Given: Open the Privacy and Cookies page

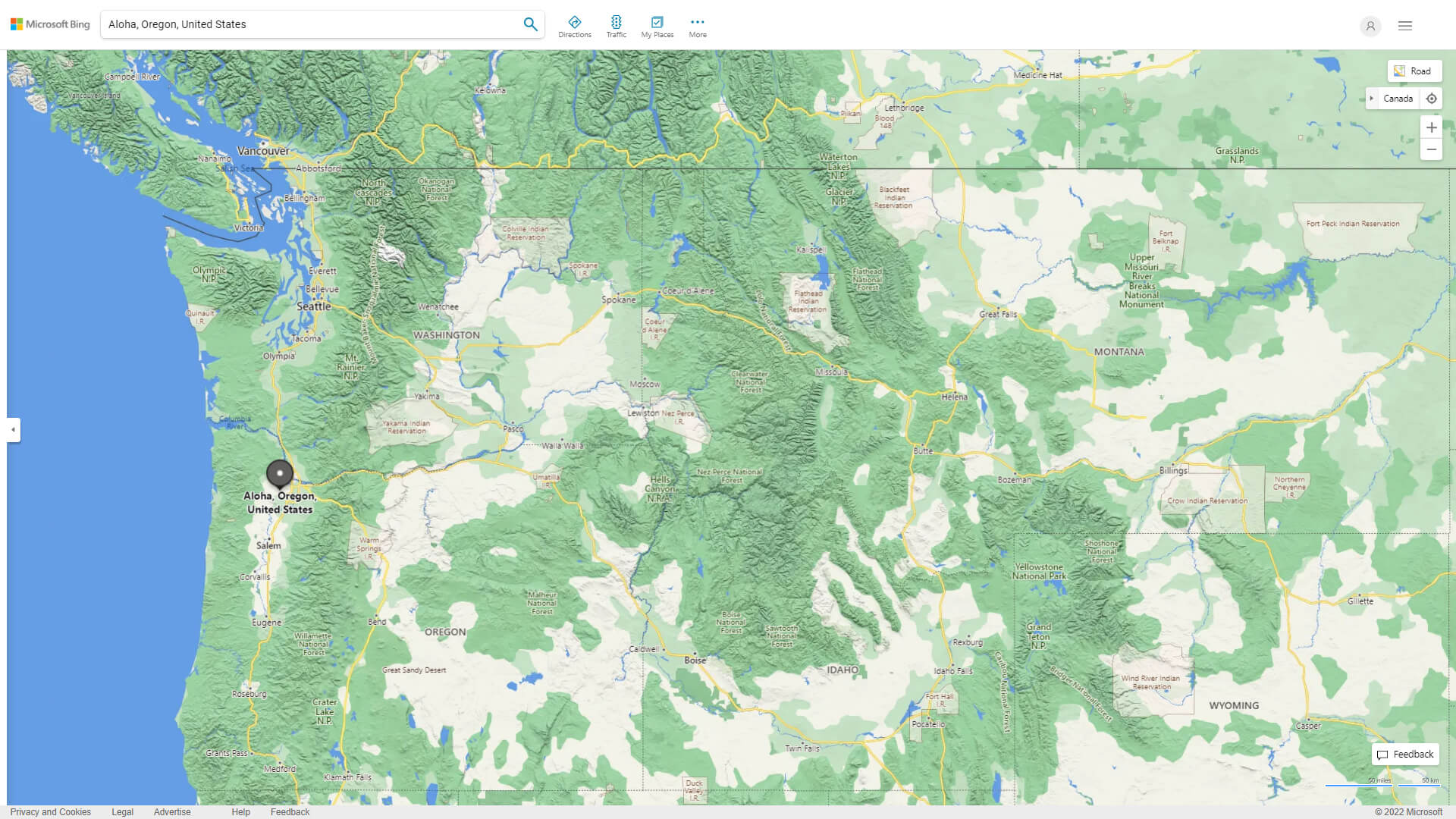Looking at the screenshot, I should tap(51, 811).
